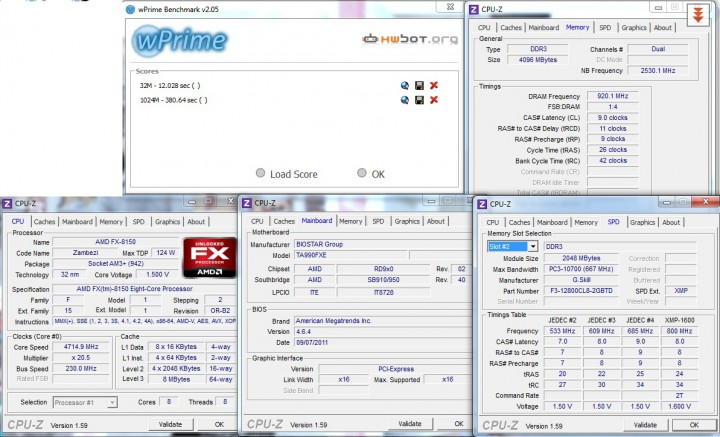The height and width of the screenshot is (437, 720).
Task: Select SPD tab in Mainboard window
Action: [x=378, y=221]
